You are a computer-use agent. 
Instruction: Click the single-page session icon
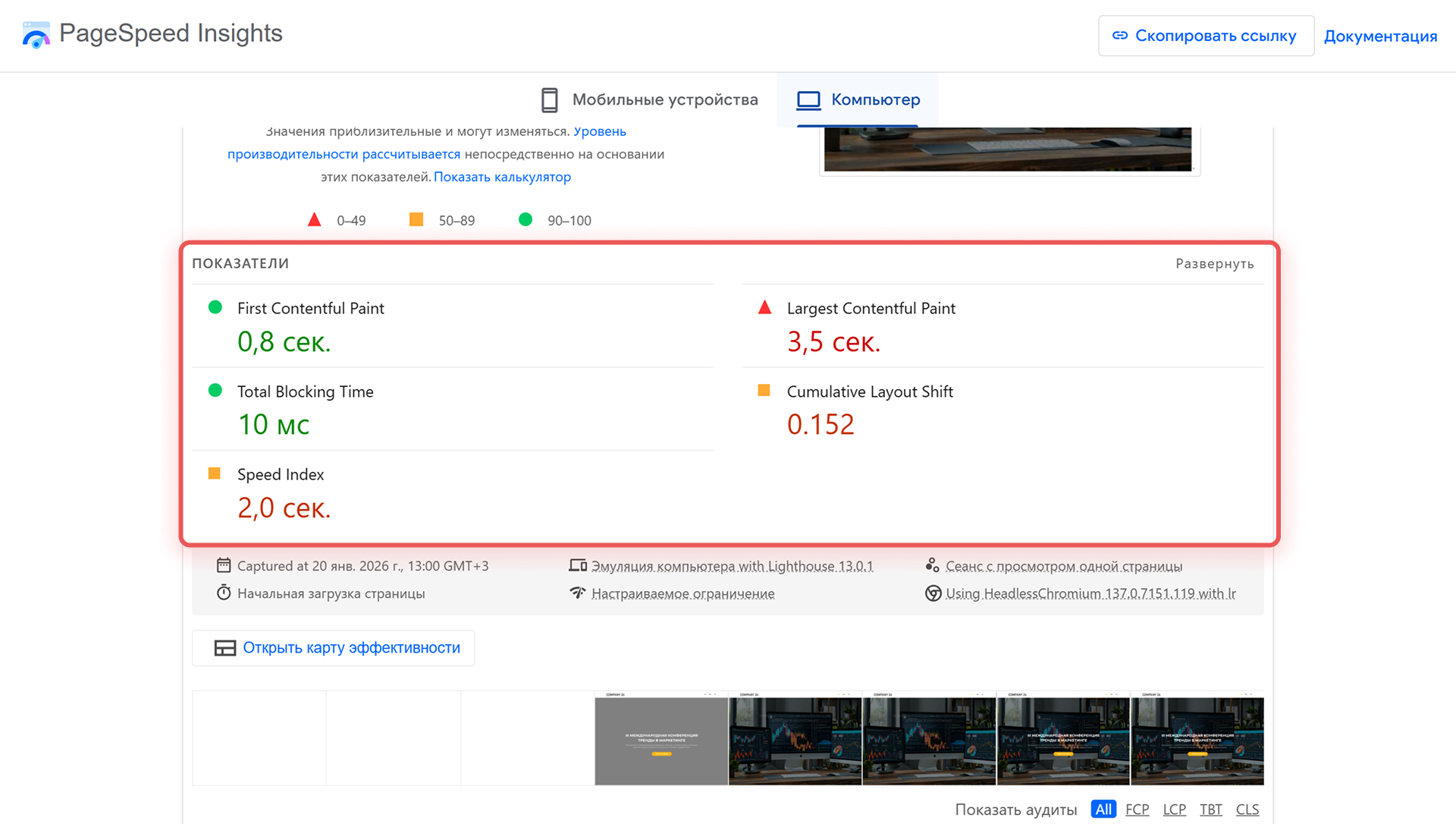(x=933, y=565)
